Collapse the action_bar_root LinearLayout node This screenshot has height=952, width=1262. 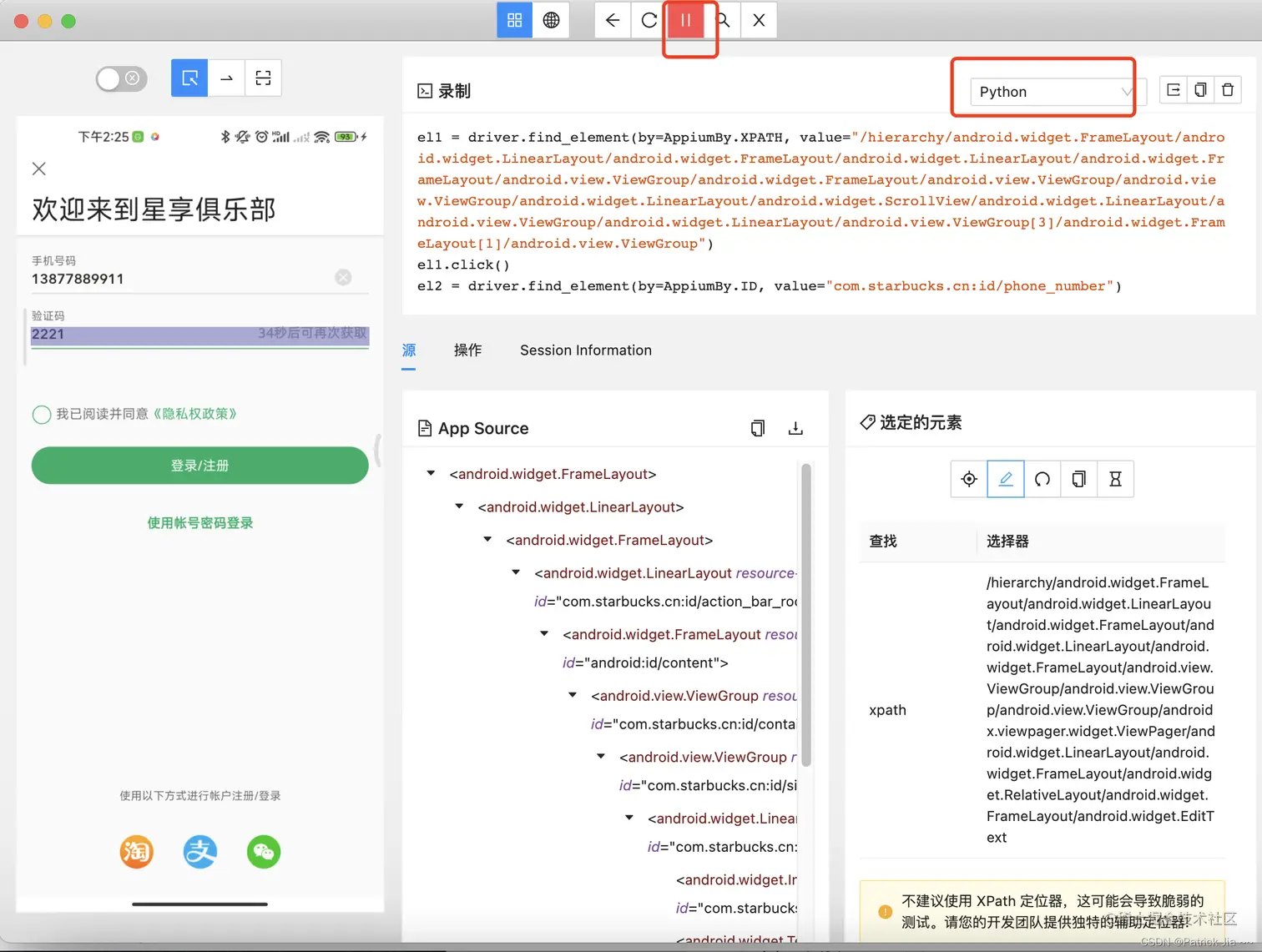click(516, 572)
